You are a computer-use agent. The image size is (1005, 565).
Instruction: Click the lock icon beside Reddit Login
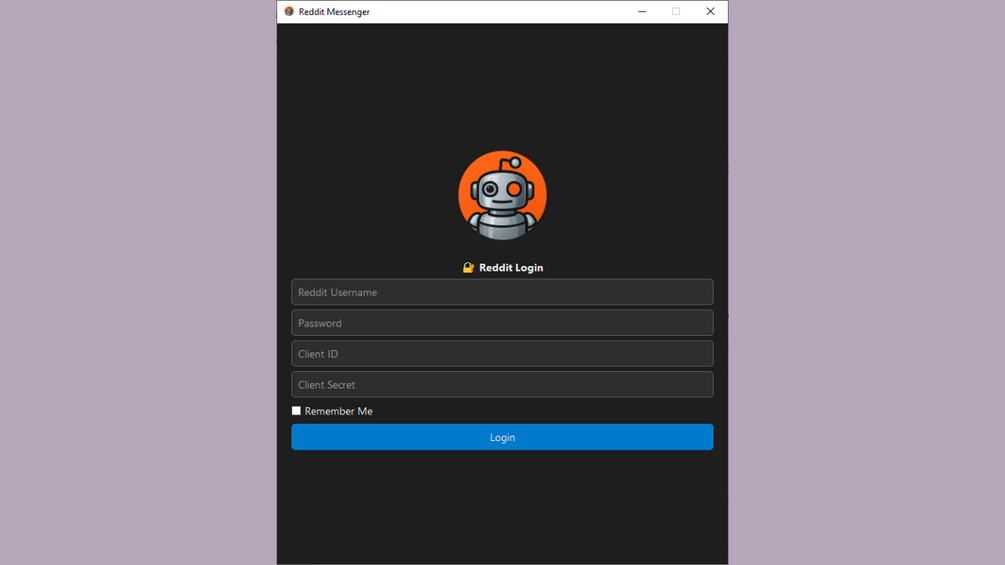click(469, 268)
